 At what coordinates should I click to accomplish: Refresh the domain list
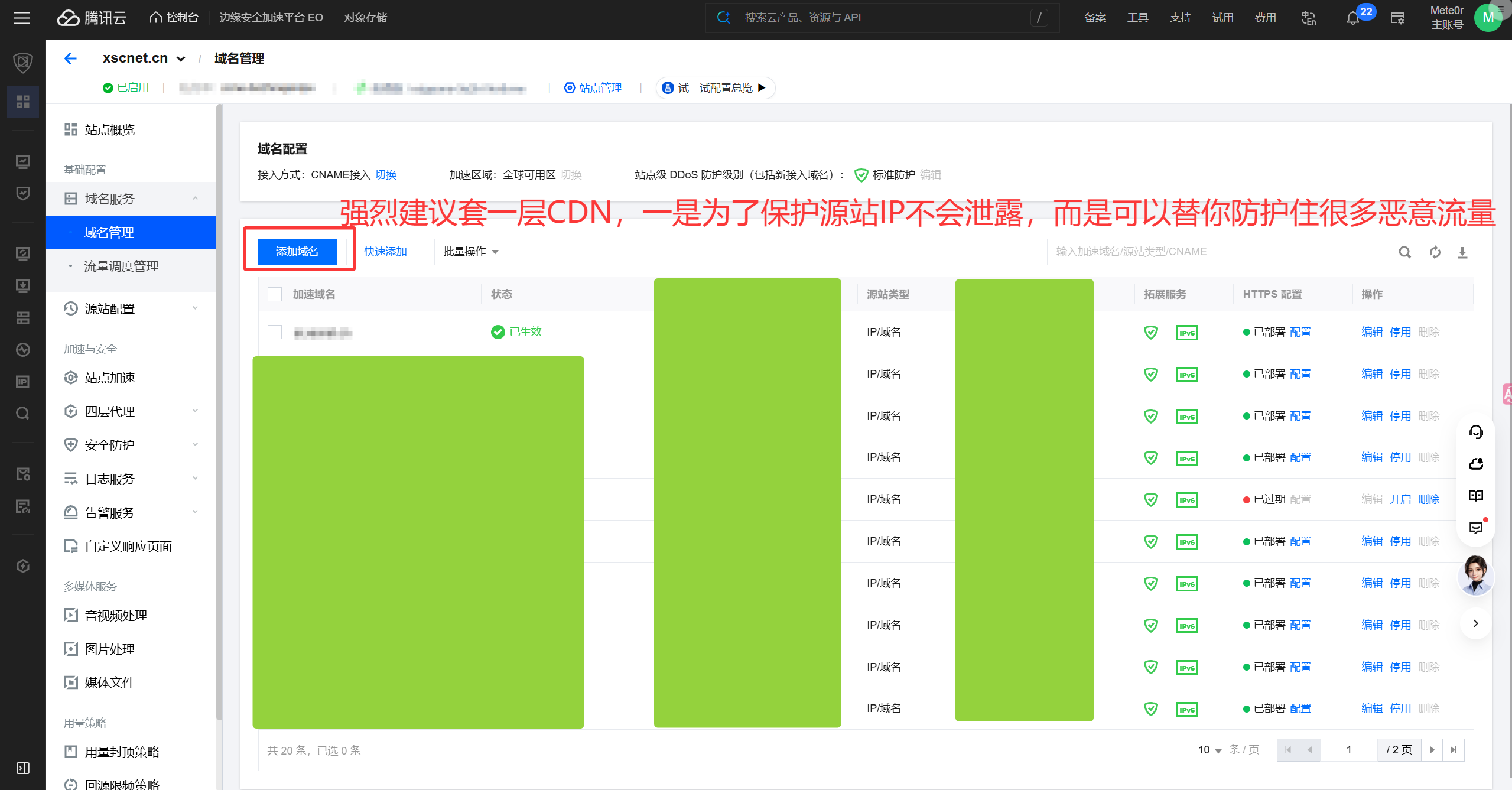(x=1435, y=252)
